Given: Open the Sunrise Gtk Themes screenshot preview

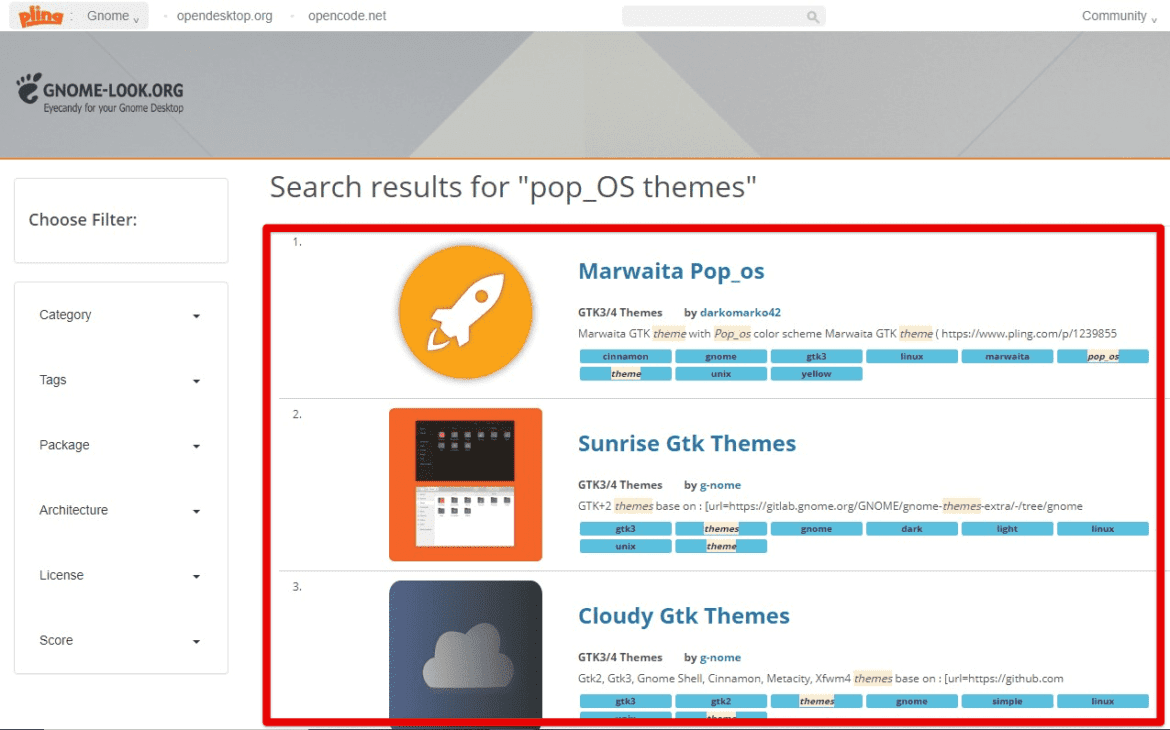Looking at the screenshot, I should click(x=466, y=484).
